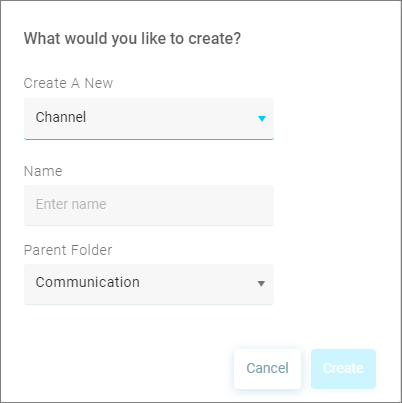Confirm the new channel with Create
Viewport: 402px width, 403px height.
(343, 369)
